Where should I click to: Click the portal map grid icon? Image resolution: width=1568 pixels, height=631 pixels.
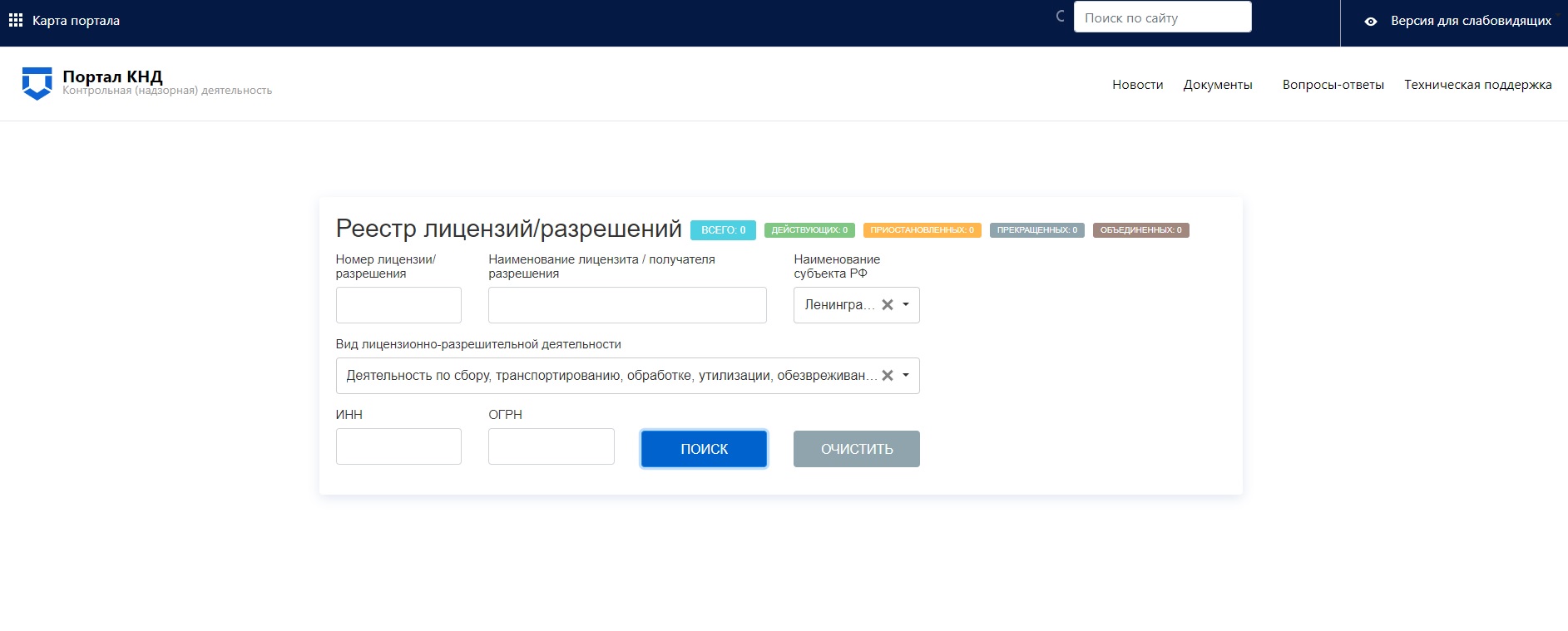pos(15,20)
